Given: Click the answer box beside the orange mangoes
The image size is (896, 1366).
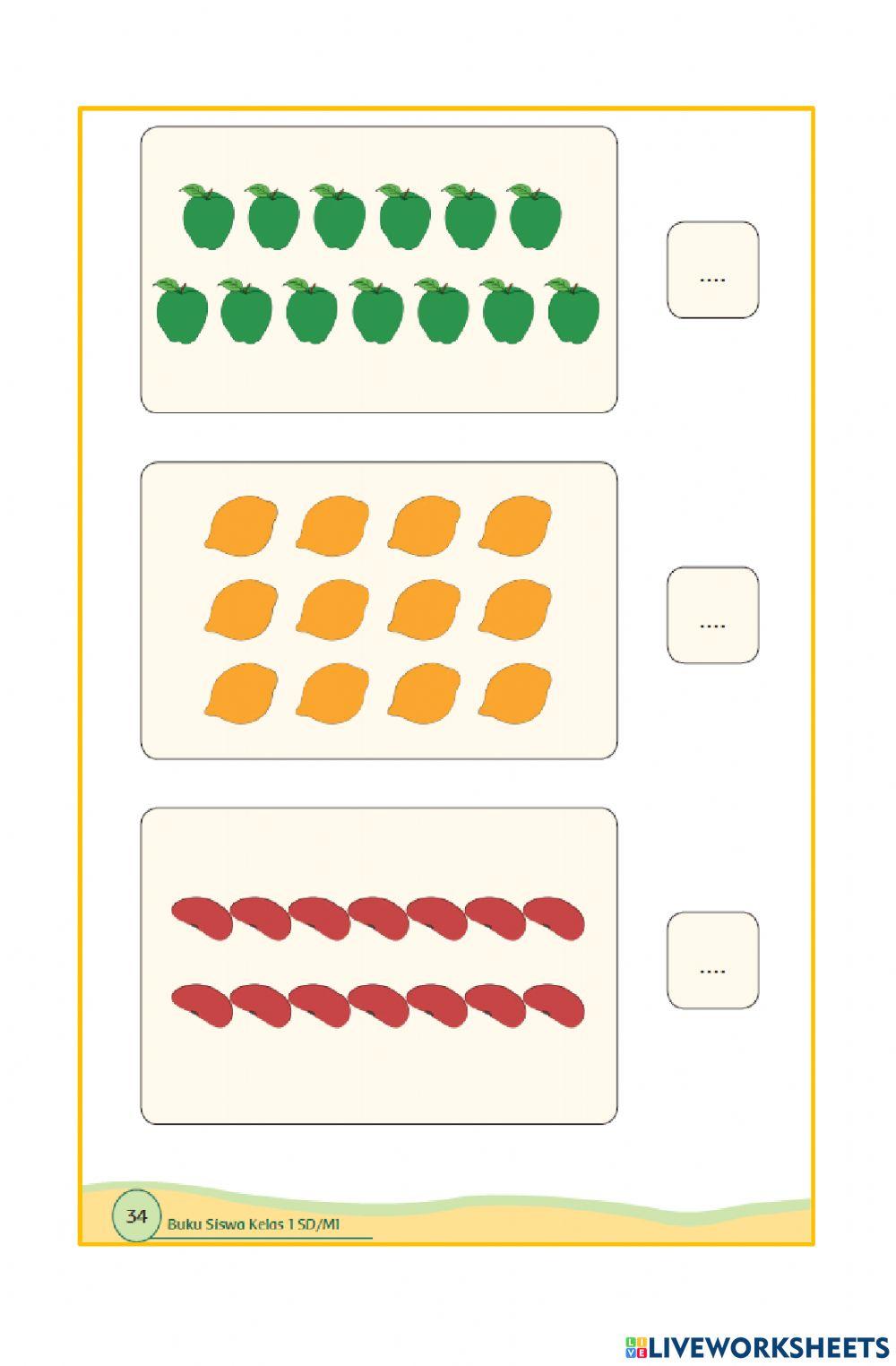Looking at the screenshot, I should click(712, 615).
